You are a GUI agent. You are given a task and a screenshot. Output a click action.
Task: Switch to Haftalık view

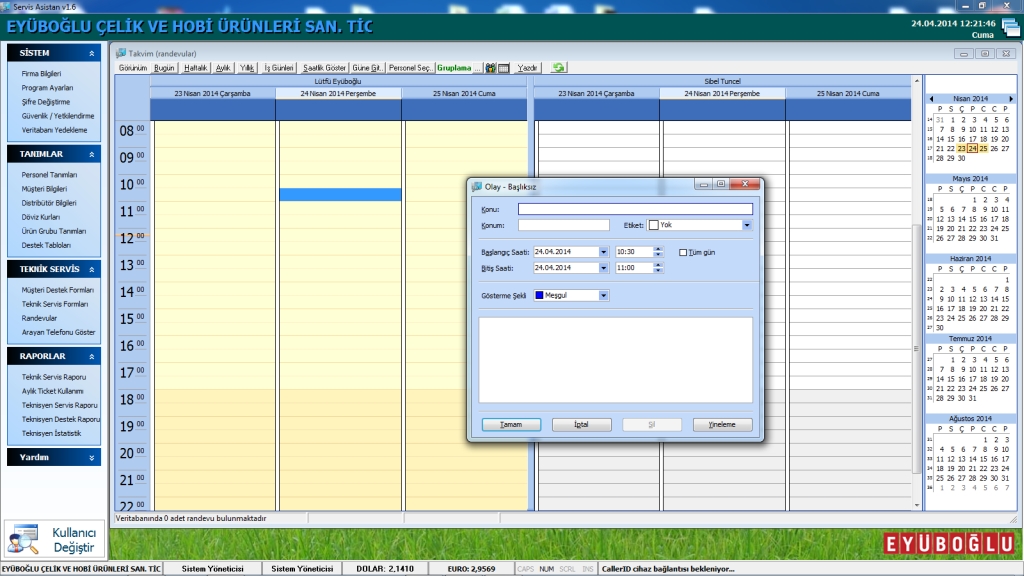[195, 68]
